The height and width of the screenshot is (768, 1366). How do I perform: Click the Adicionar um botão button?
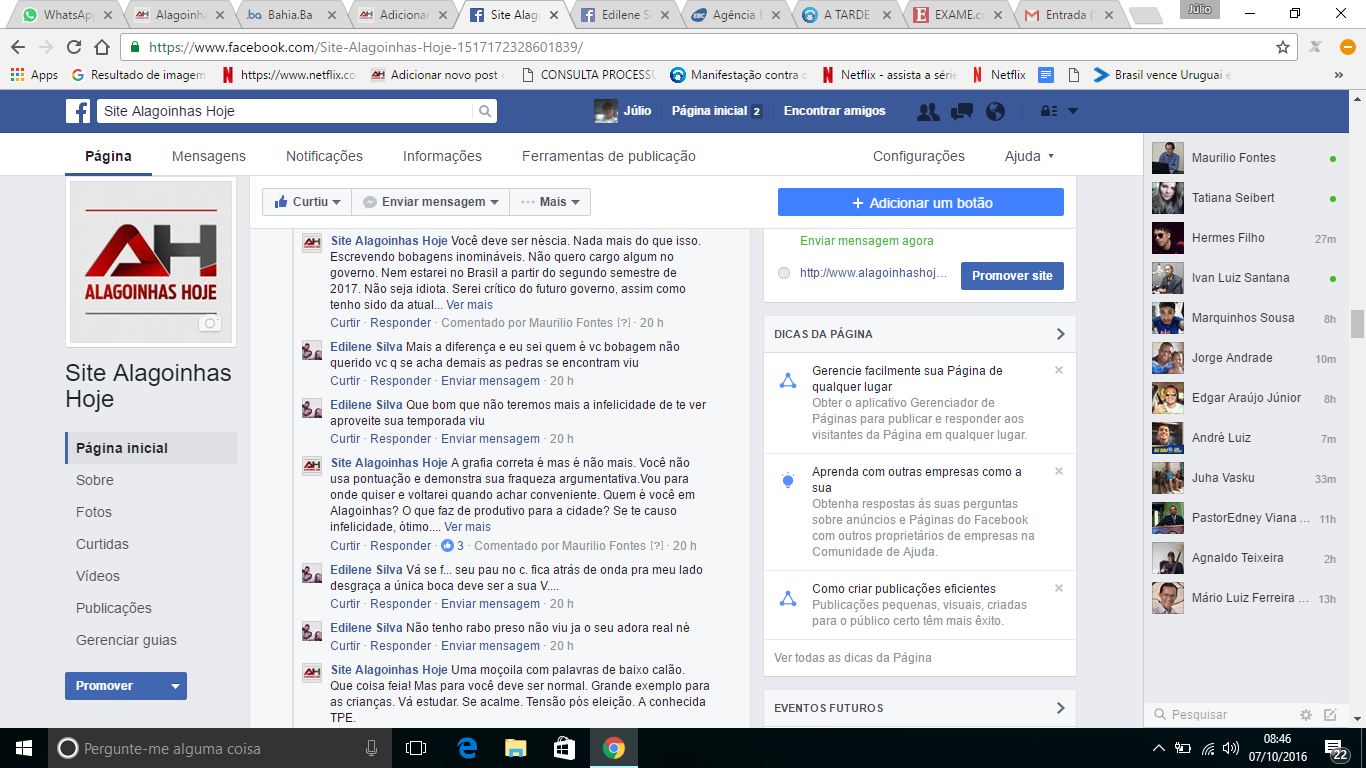920,203
